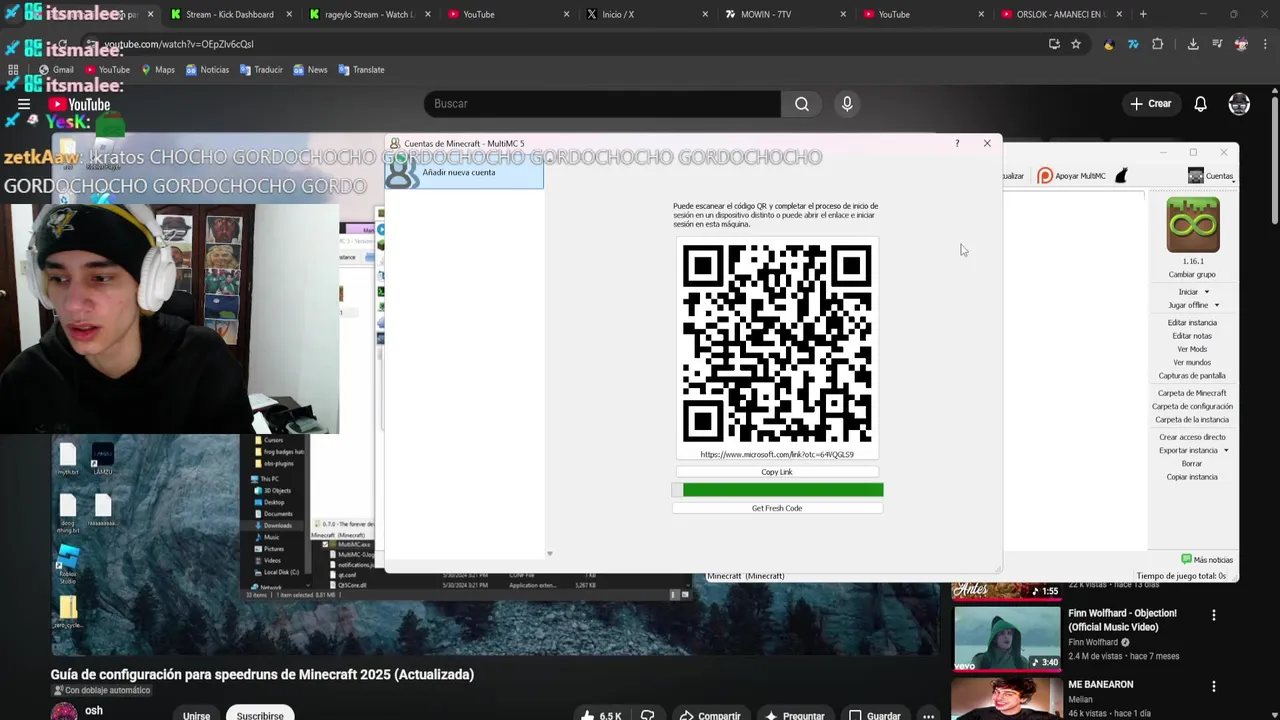
Task: Open browser extensions puzzle icon
Action: point(1158,44)
